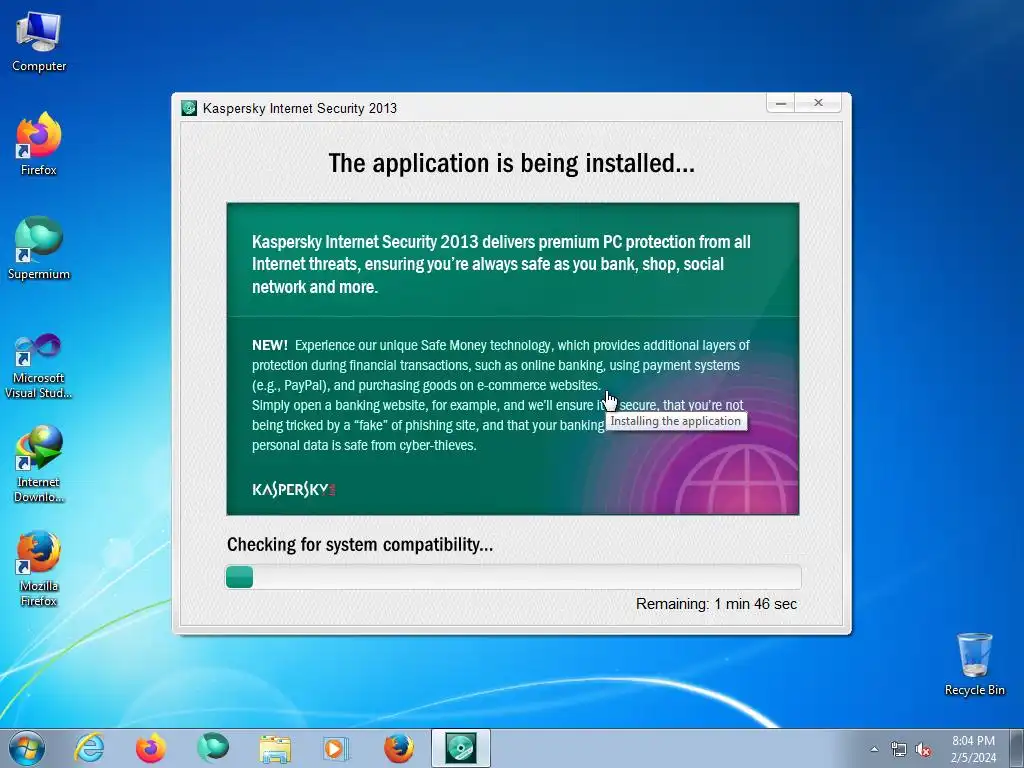
Task: Click "The application is being installed..." heading
Action: 512,163
